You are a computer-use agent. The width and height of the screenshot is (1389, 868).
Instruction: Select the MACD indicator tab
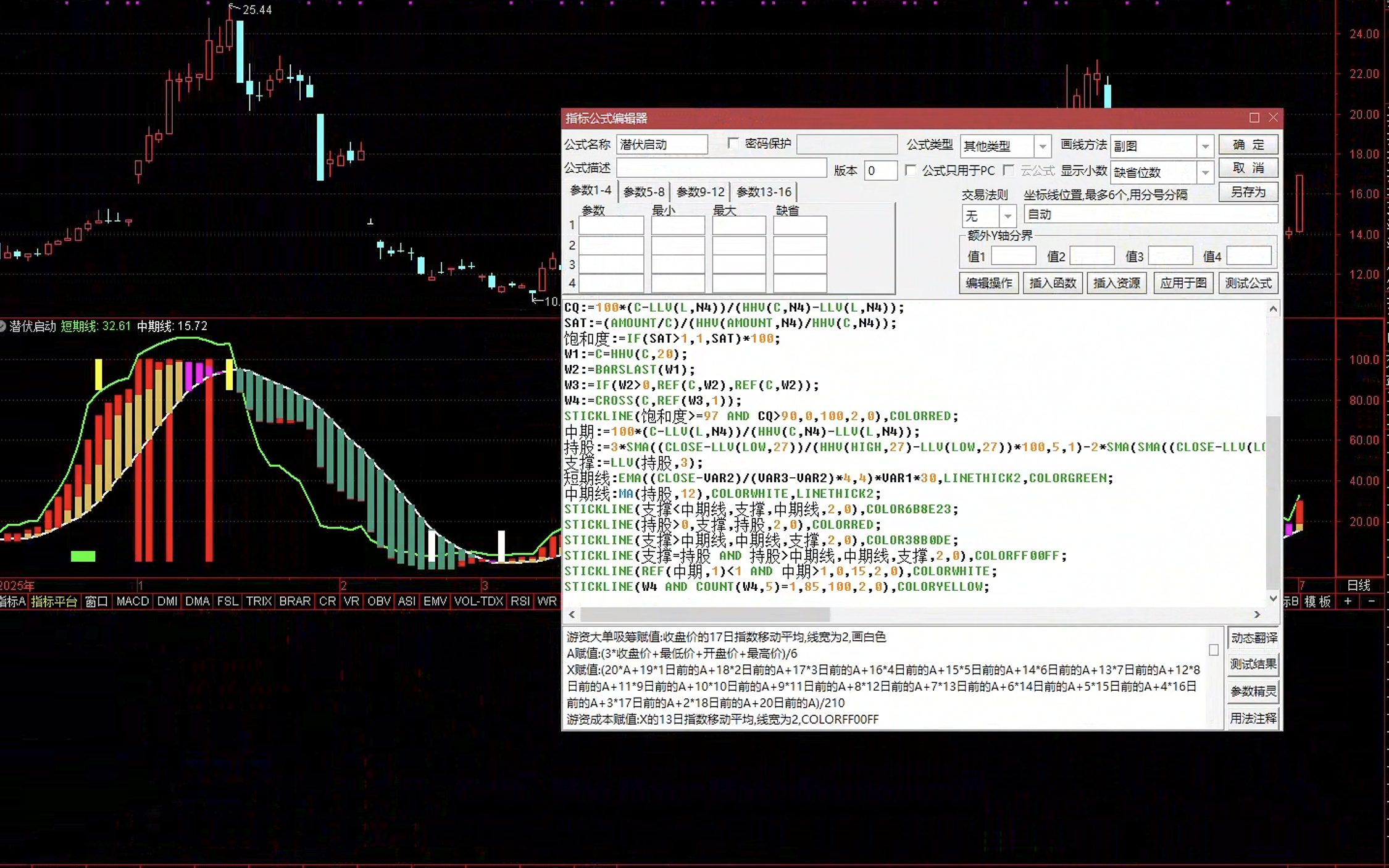pos(133,601)
